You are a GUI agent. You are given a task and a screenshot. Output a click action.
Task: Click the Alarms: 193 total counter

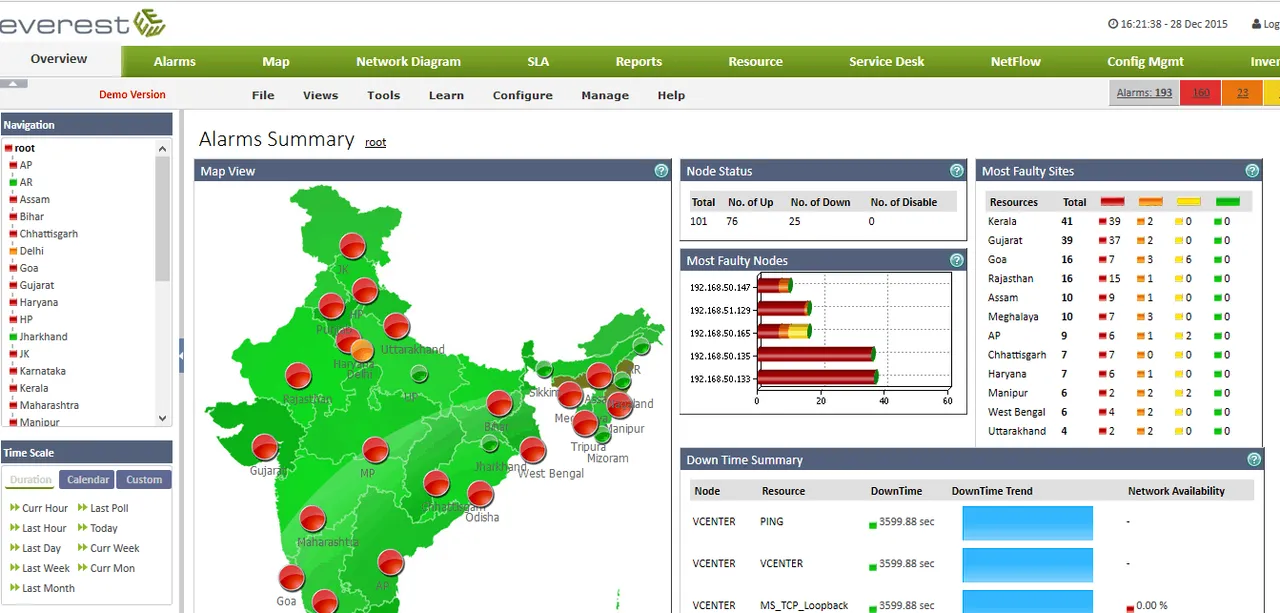point(1144,93)
